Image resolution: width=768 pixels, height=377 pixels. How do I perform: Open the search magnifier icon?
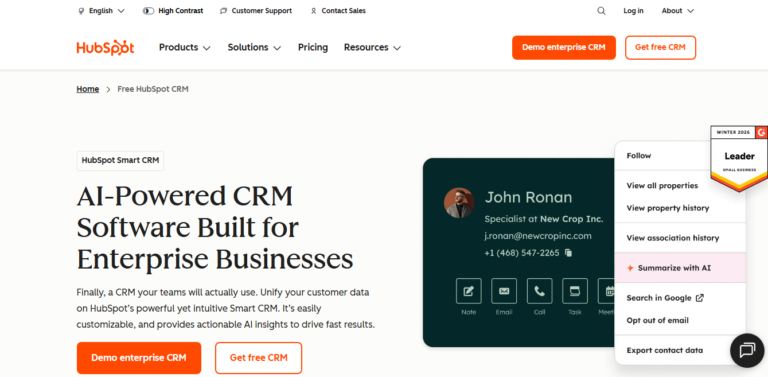tap(601, 11)
